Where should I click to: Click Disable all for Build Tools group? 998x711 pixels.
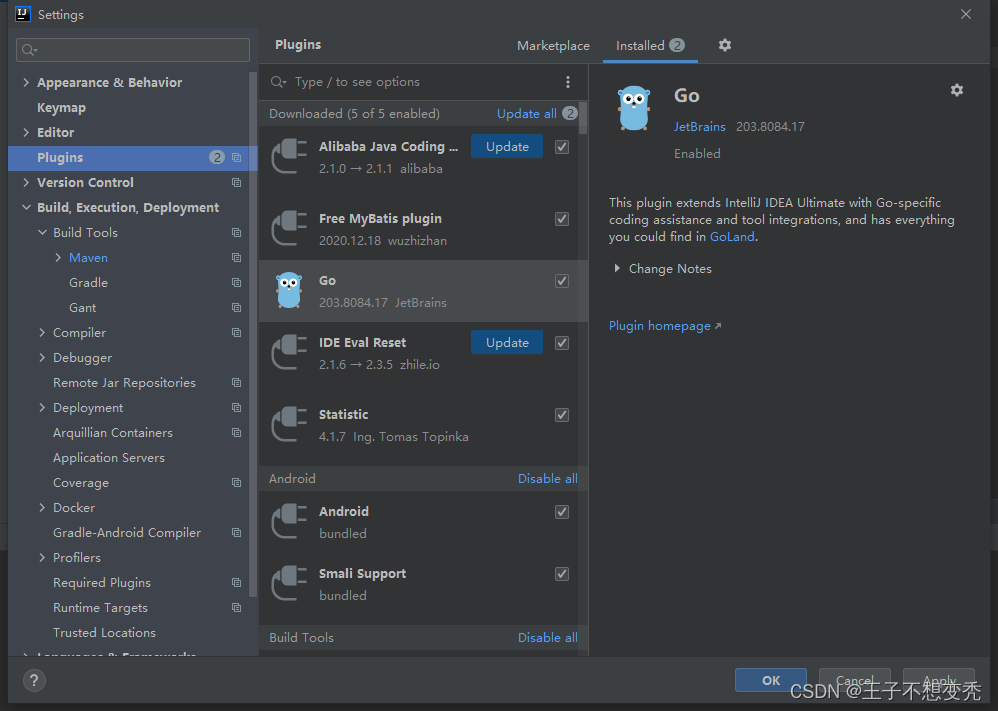(547, 638)
